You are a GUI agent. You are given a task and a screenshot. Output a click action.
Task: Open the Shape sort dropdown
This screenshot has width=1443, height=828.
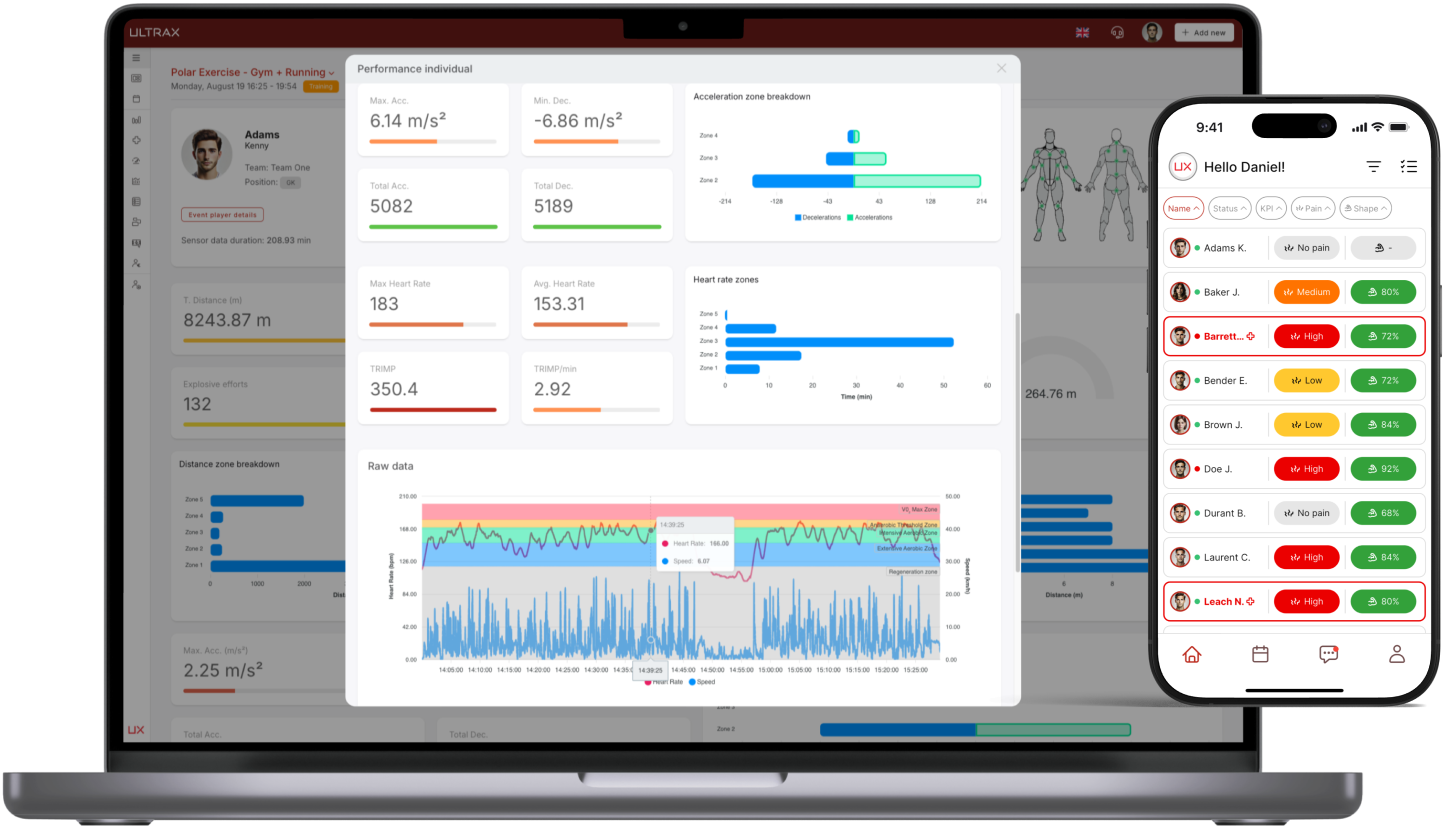(x=1364, y=208)
